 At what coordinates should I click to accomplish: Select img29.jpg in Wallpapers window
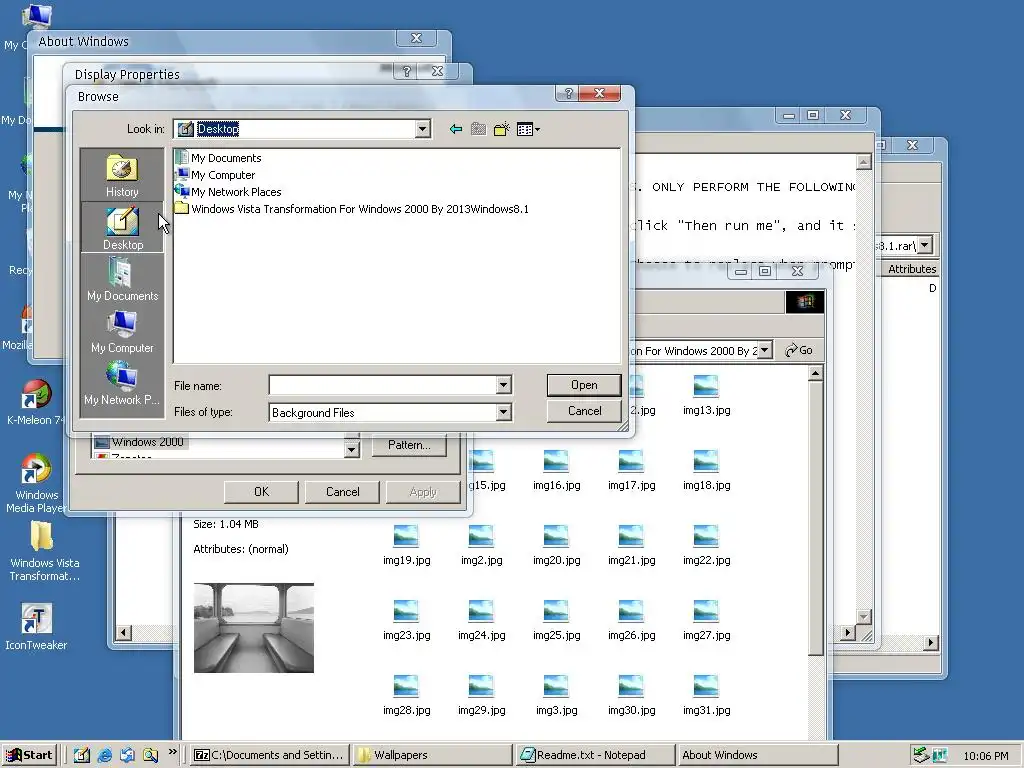(x=481, y=695)
